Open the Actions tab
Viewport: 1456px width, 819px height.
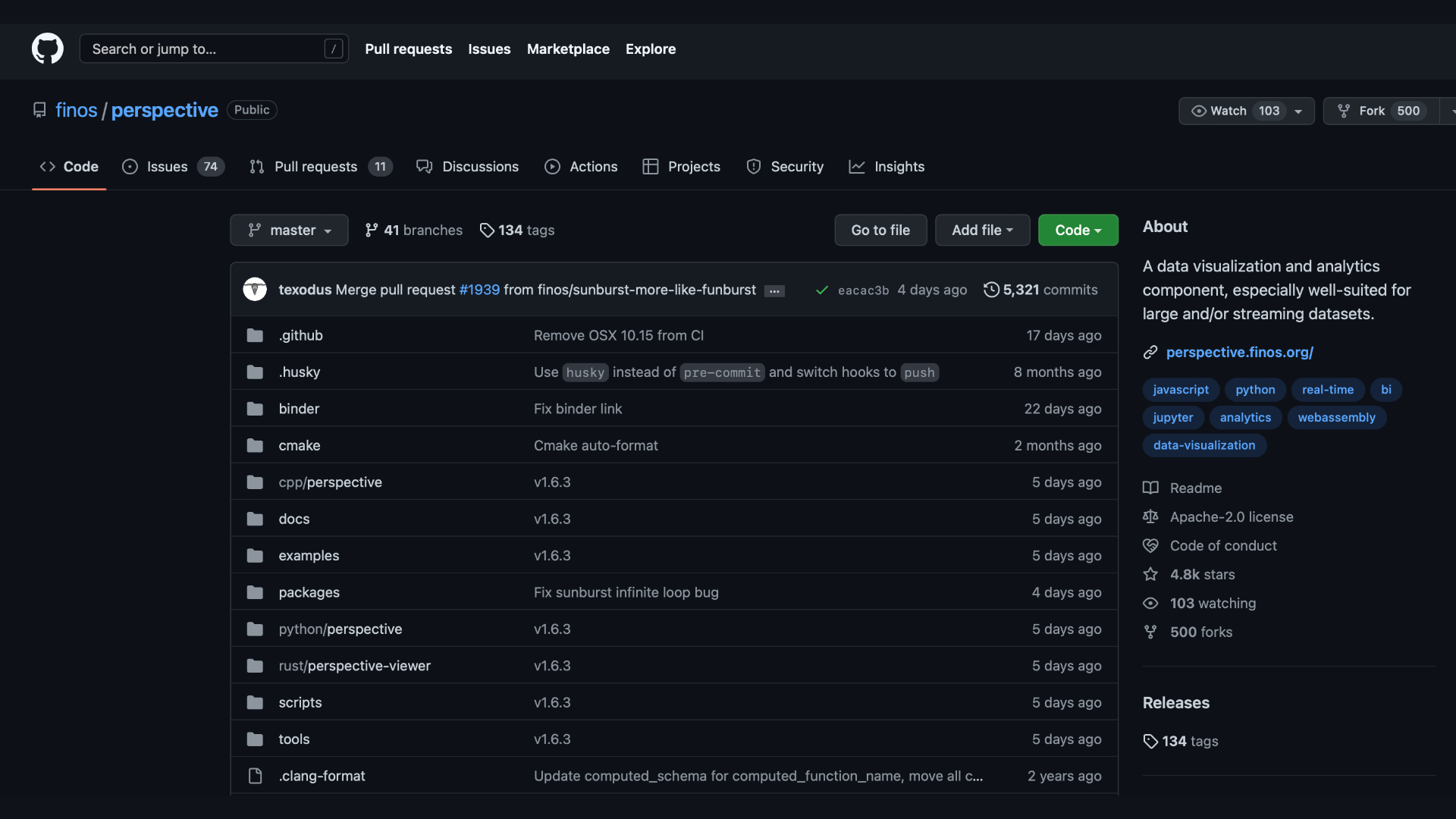581,167
